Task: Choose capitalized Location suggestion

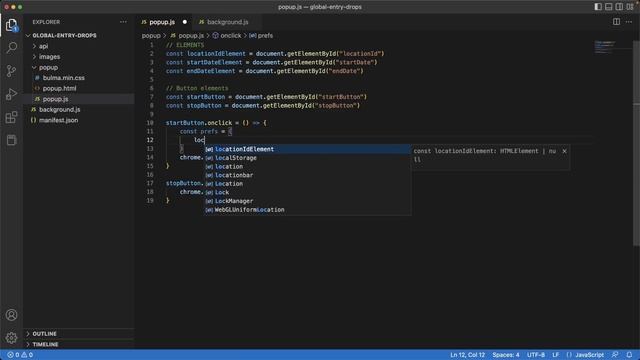Action: coord(307,184)
